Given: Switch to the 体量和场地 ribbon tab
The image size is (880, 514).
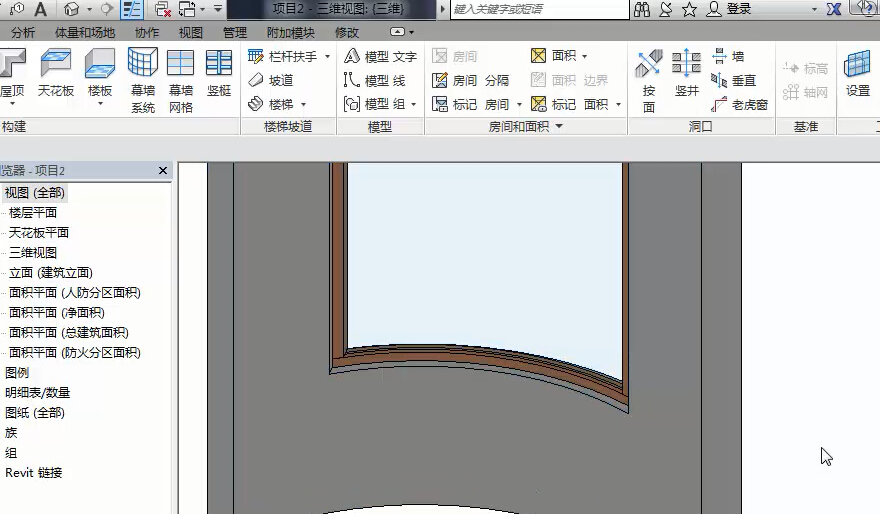Looking at the screenshot, I should (85, 33).
